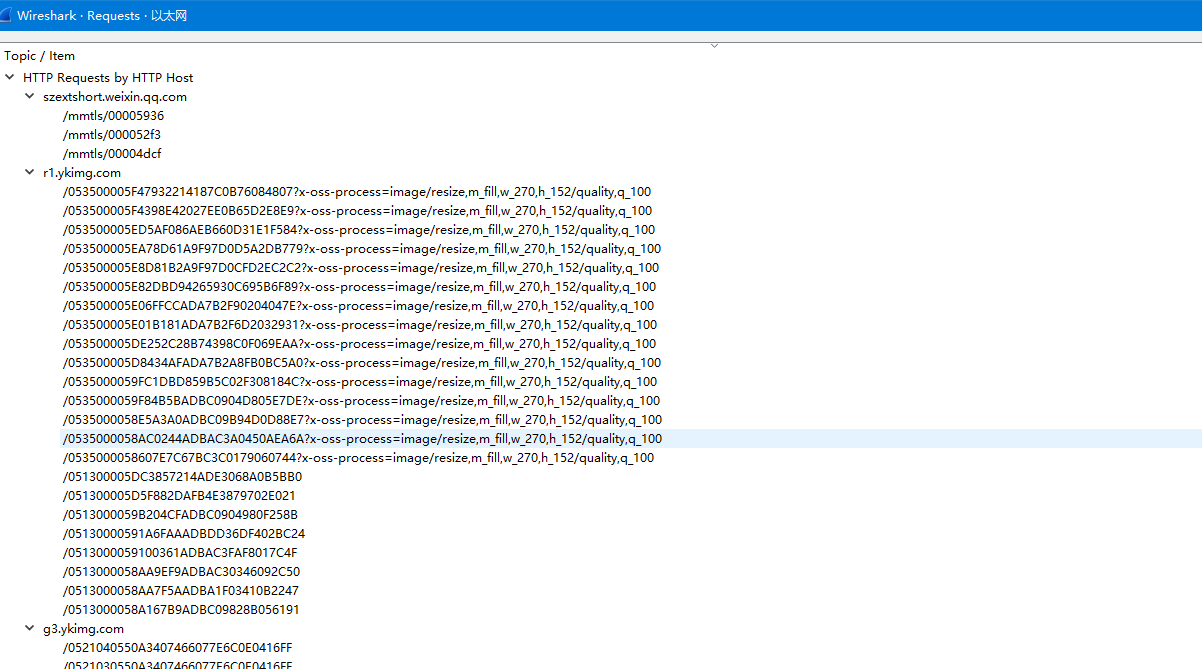This screenshot has width=1202, height=669.
Task: Select request /0535000058E5A3A0ADBC09B94D0D88E7
Action: 362,420
